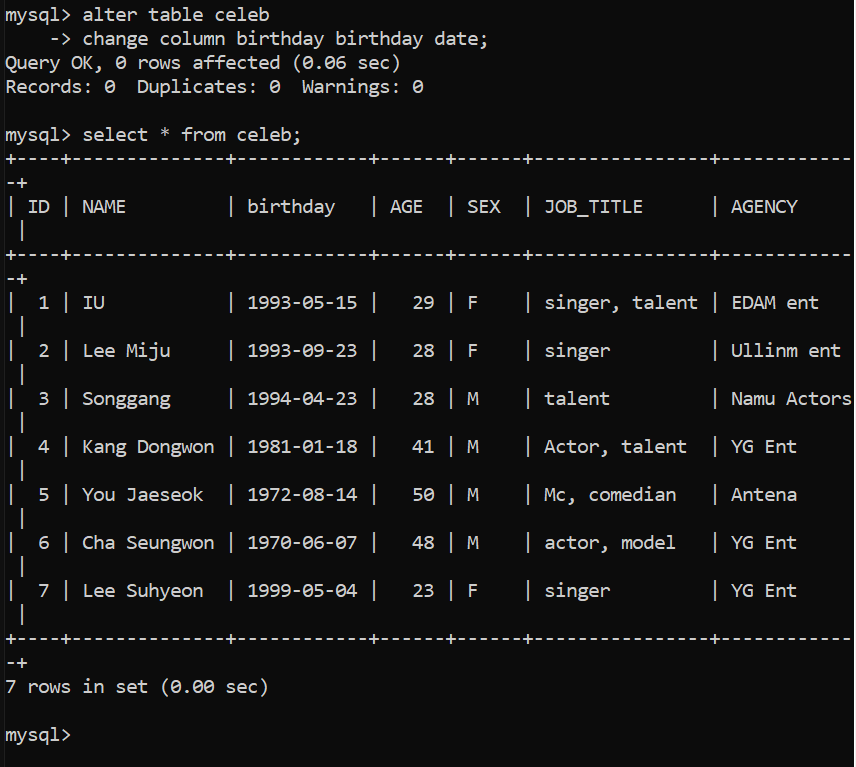Click the agency value 'Namu Actors'
Viewport: 856px width, 767px height.
point(791,399)
